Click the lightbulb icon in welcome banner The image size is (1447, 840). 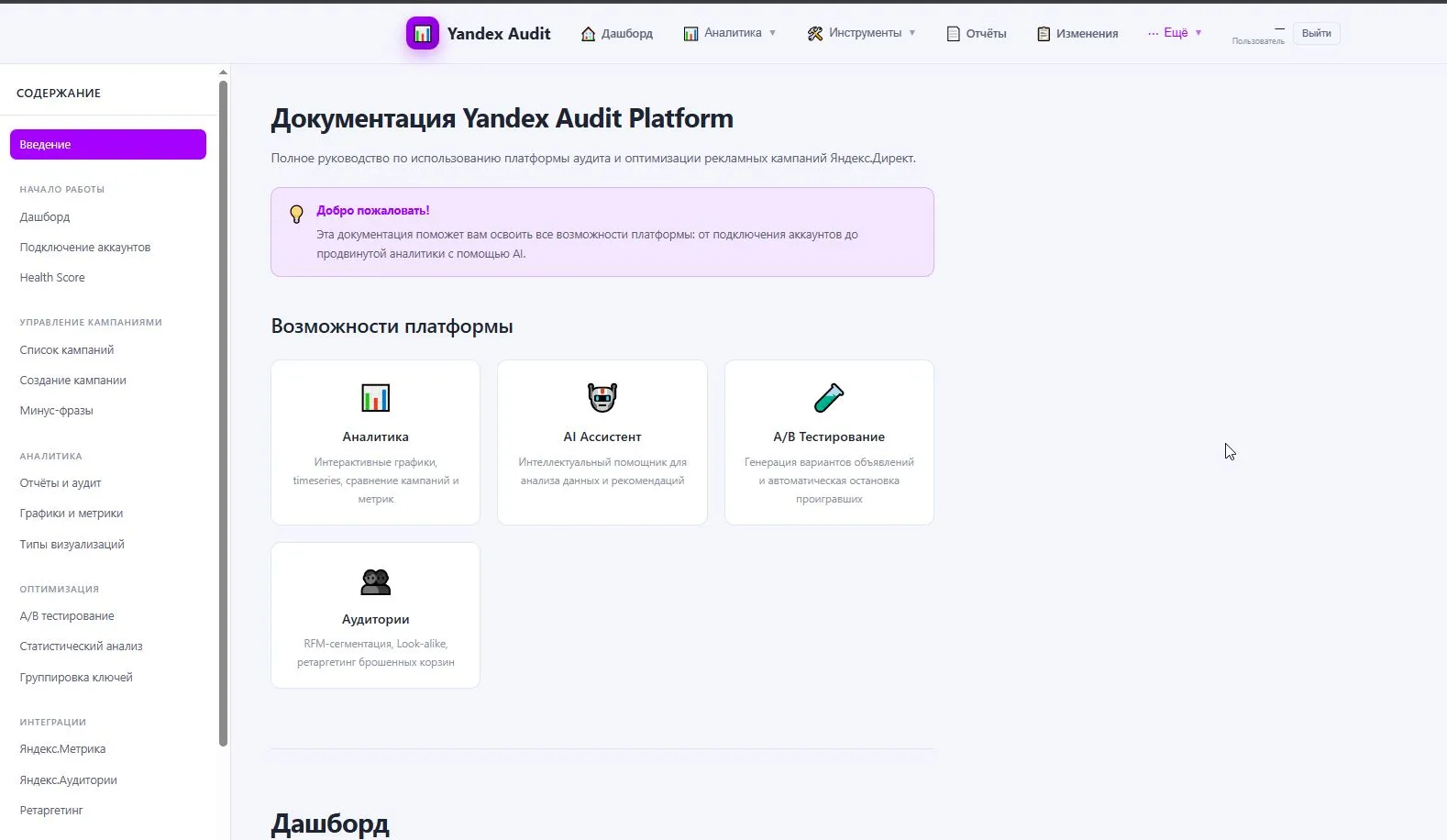click(x=296, y=214)
